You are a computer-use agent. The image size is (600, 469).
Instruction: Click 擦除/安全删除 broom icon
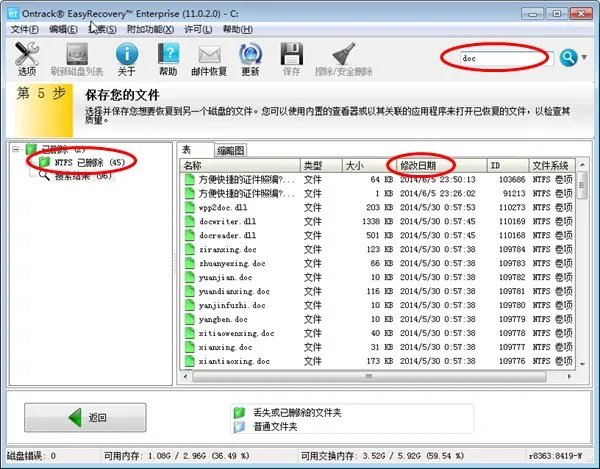click(x=344, y=59)
